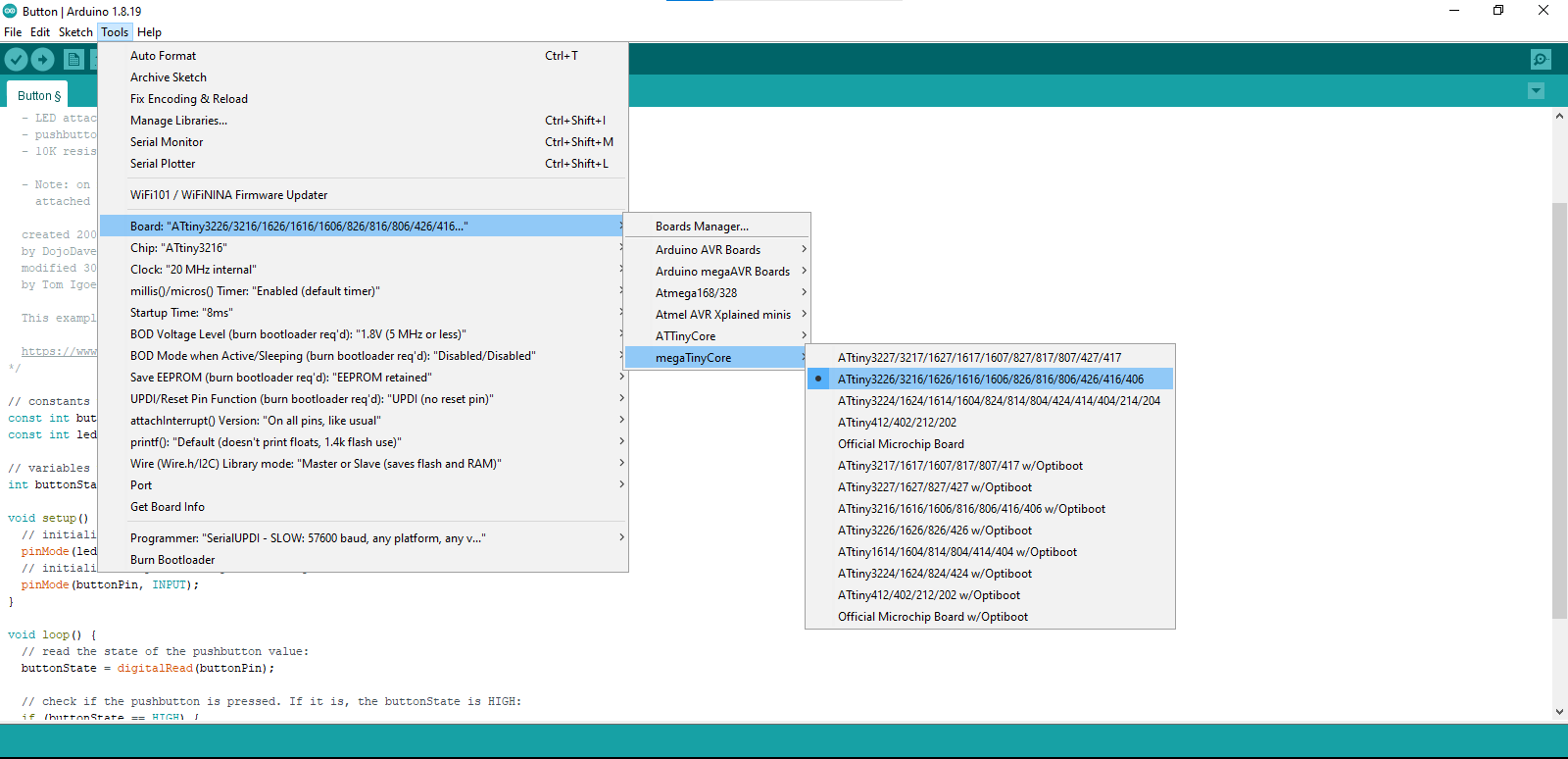Image resolution: width=1568 pixels, height=759 pixels.
Task: Expand ATTinyCore boards group
Action: (x=717, y=336)
